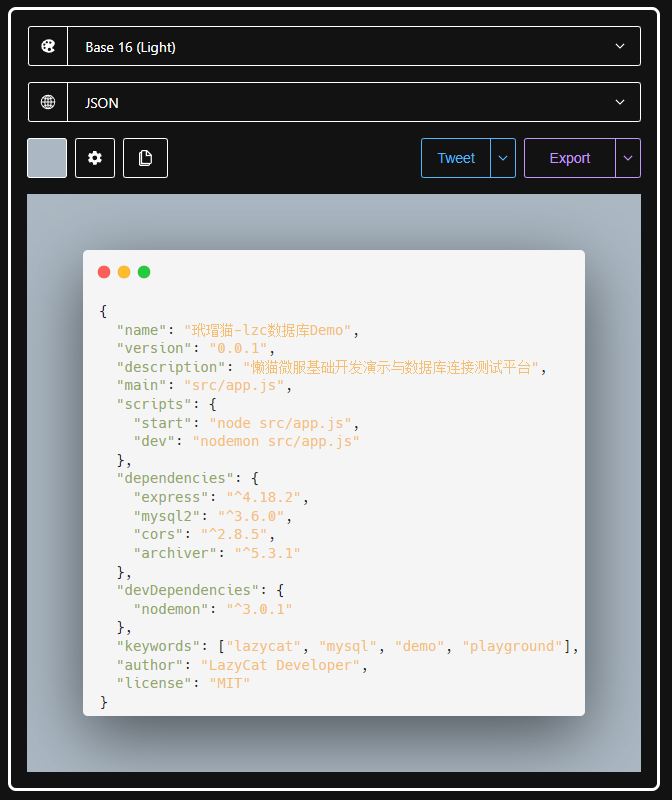Click the "mysql" keyword string

pos(348,646)
